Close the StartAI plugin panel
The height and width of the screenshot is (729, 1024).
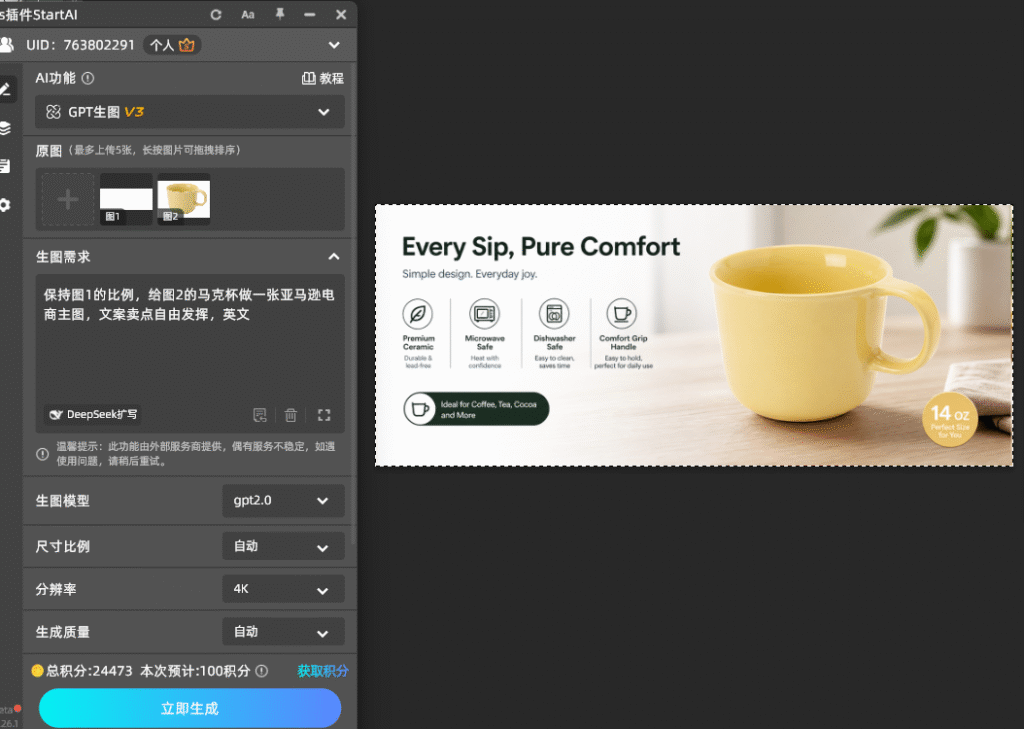click(x=341, y=14)
